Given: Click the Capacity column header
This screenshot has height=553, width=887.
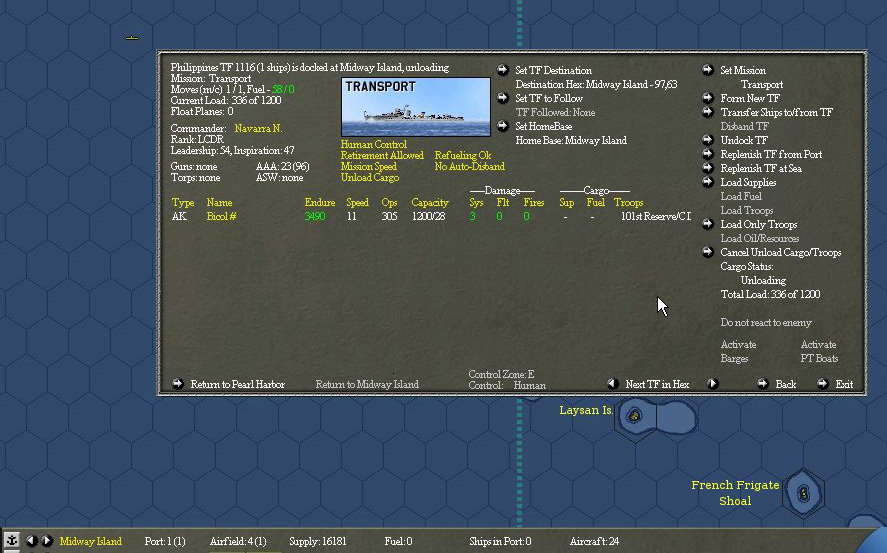Looking at the screenshot, I should tap(430, 202).
